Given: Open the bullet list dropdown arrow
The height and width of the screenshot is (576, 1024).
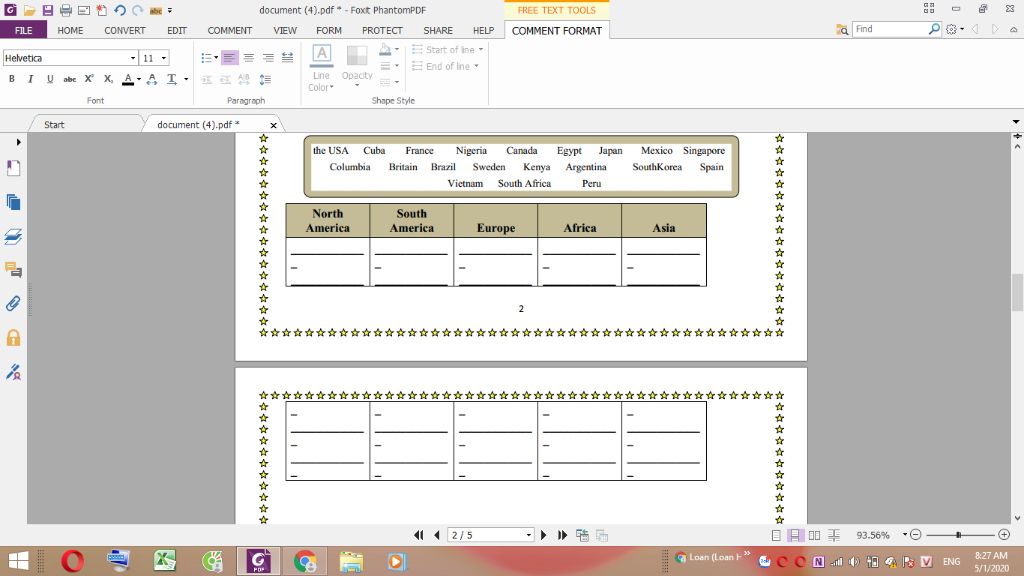Looking at the screenshot, I should point(216,58).
